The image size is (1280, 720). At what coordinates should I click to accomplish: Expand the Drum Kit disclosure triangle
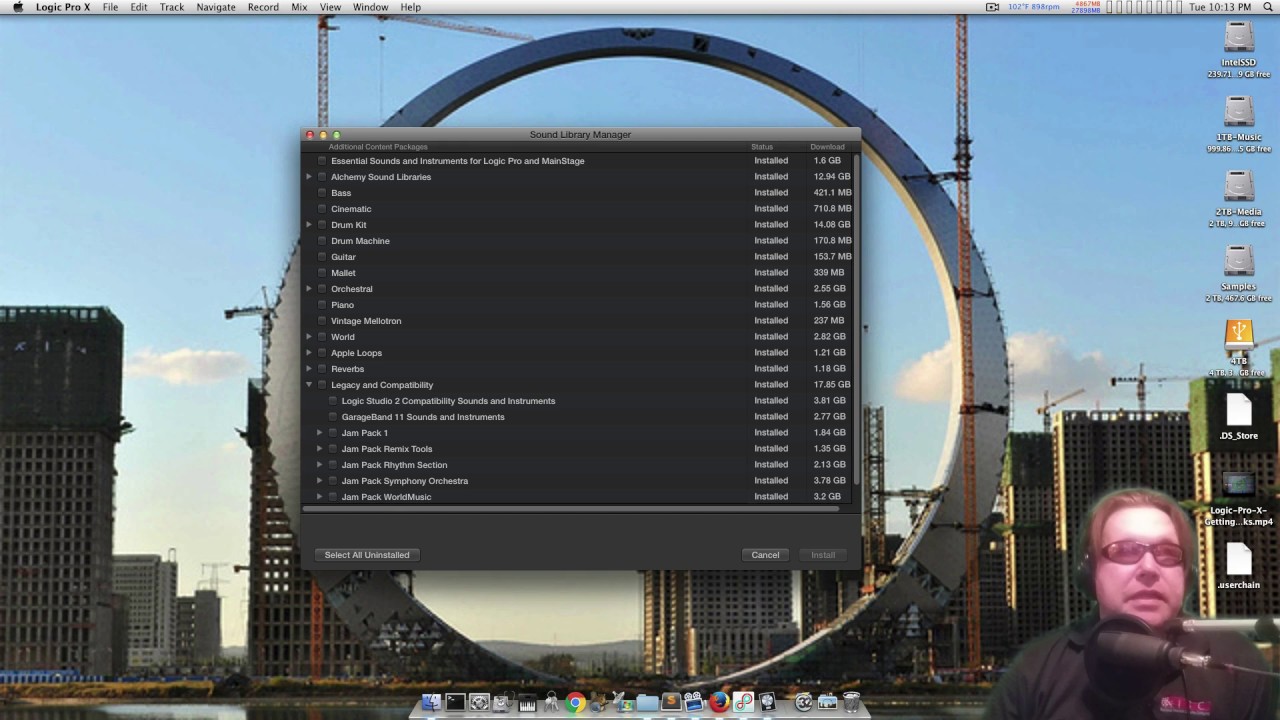tap(309, 225)
